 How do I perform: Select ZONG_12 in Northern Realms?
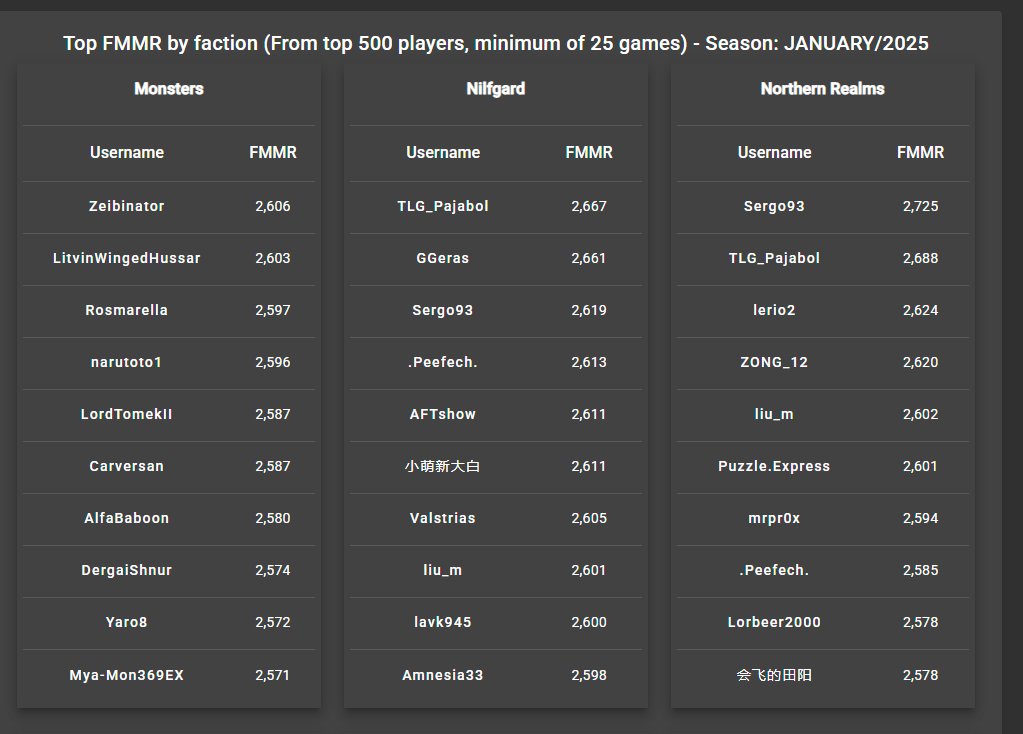click(x=774, y=362)
